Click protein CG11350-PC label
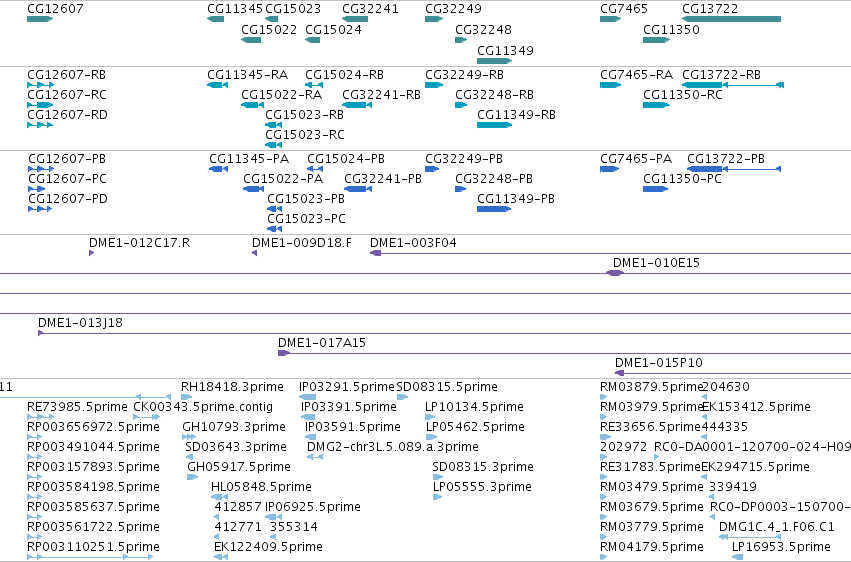The height and width of the screenshot is (562, 851). pos(683,178)
